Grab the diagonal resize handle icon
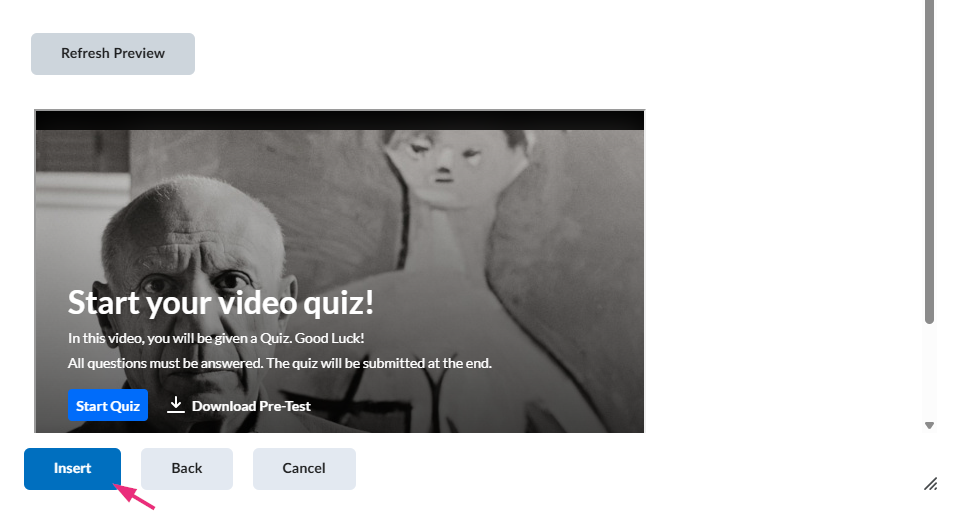This screenshot has width=958, height=516. click(930, 484)
